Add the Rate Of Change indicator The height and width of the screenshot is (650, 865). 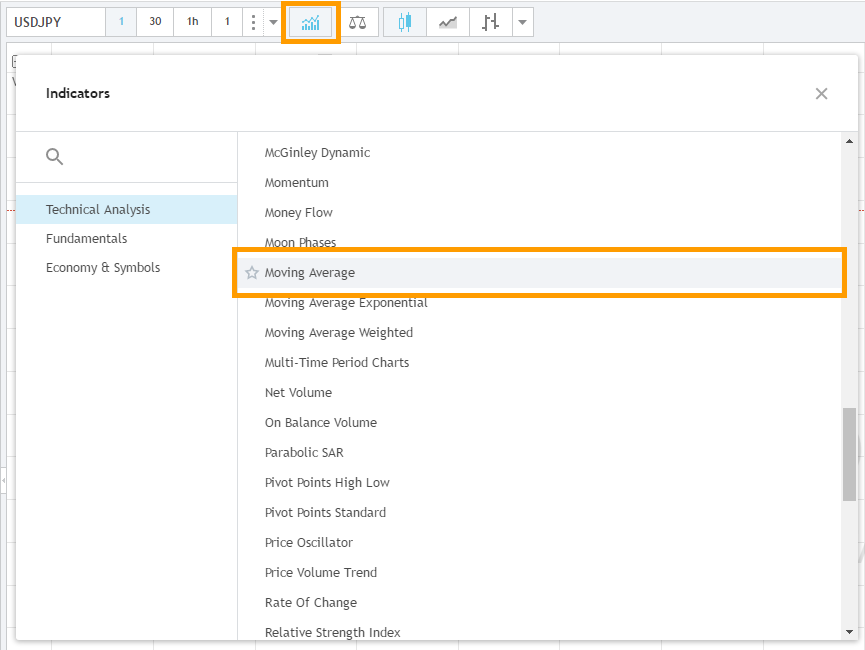click(x=539, y=603)
